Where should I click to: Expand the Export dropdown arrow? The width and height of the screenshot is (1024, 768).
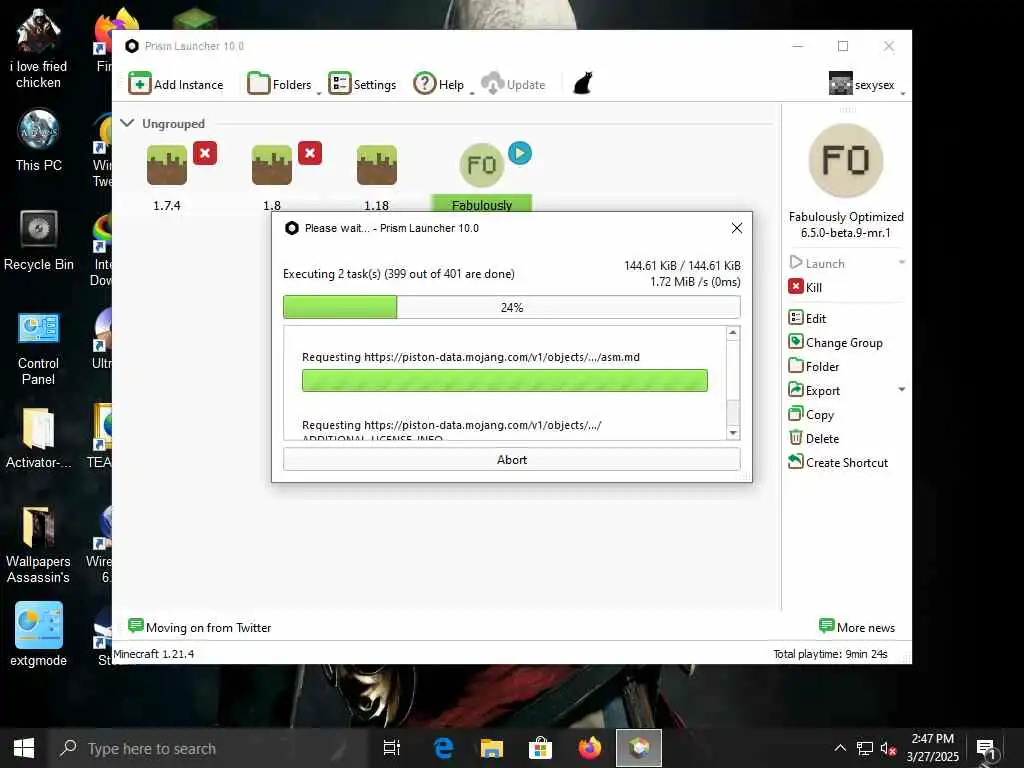click(902, 390)
